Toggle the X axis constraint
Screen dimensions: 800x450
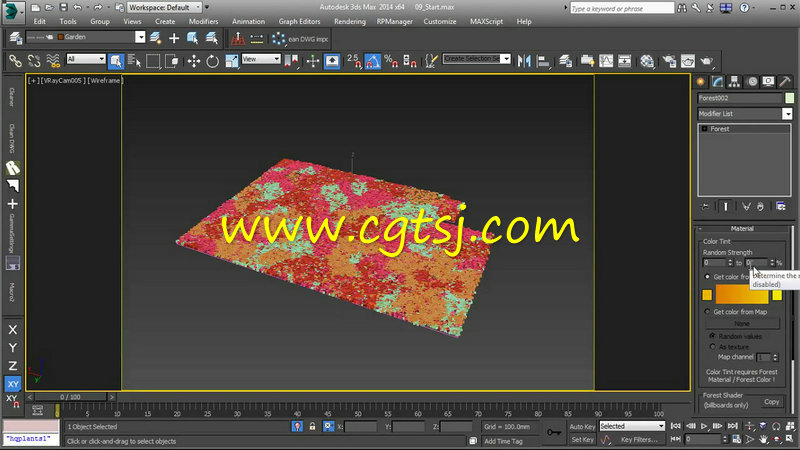point(13,330)
